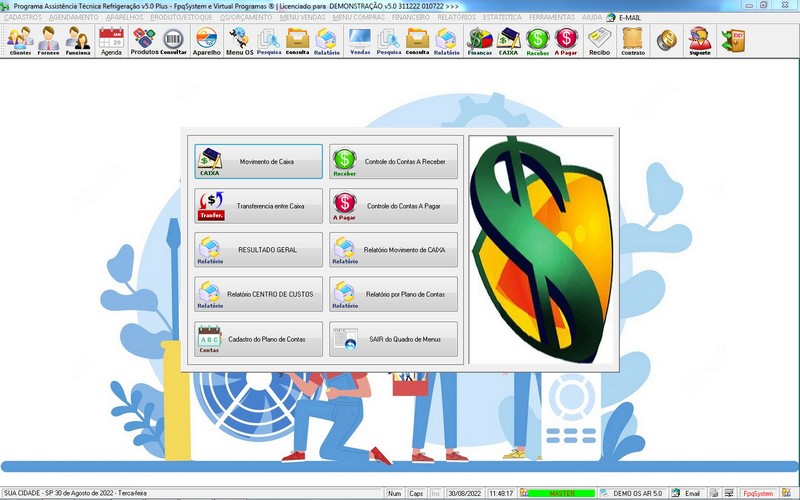Open the Produtos toolbar icon
Image resolution: width=800 pixels, height=500 pixels.
(144, 40)
